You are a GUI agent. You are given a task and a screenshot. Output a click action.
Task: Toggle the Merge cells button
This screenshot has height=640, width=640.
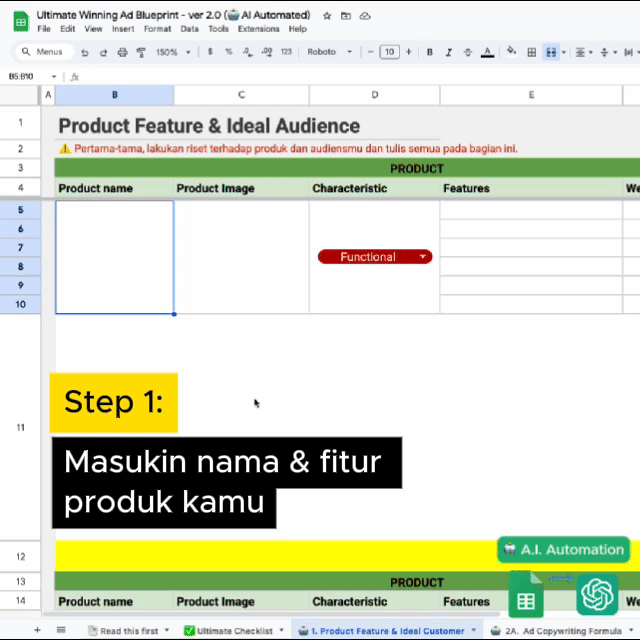[551, 52]
